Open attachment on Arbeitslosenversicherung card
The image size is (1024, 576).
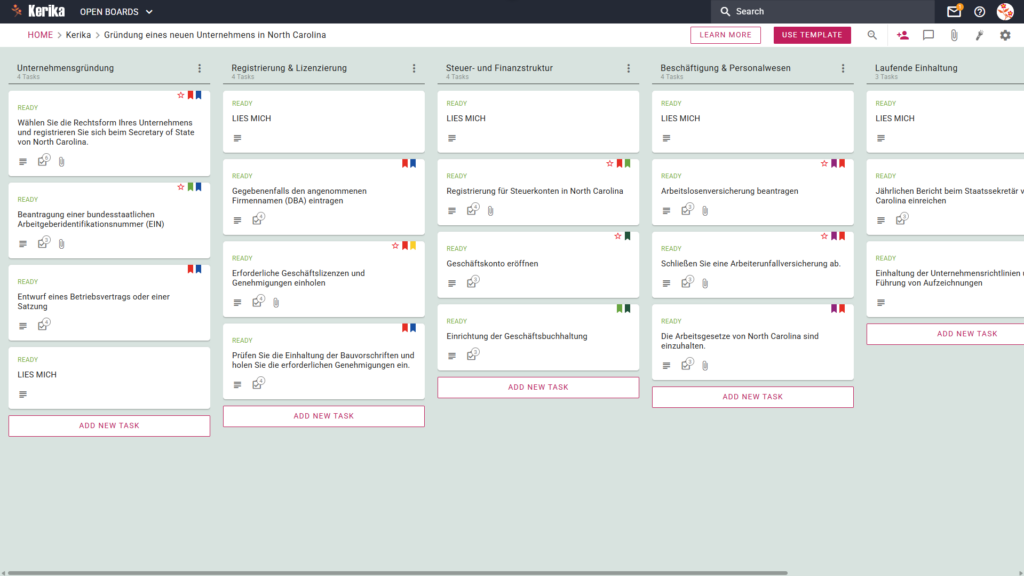(x=705, y=210)
